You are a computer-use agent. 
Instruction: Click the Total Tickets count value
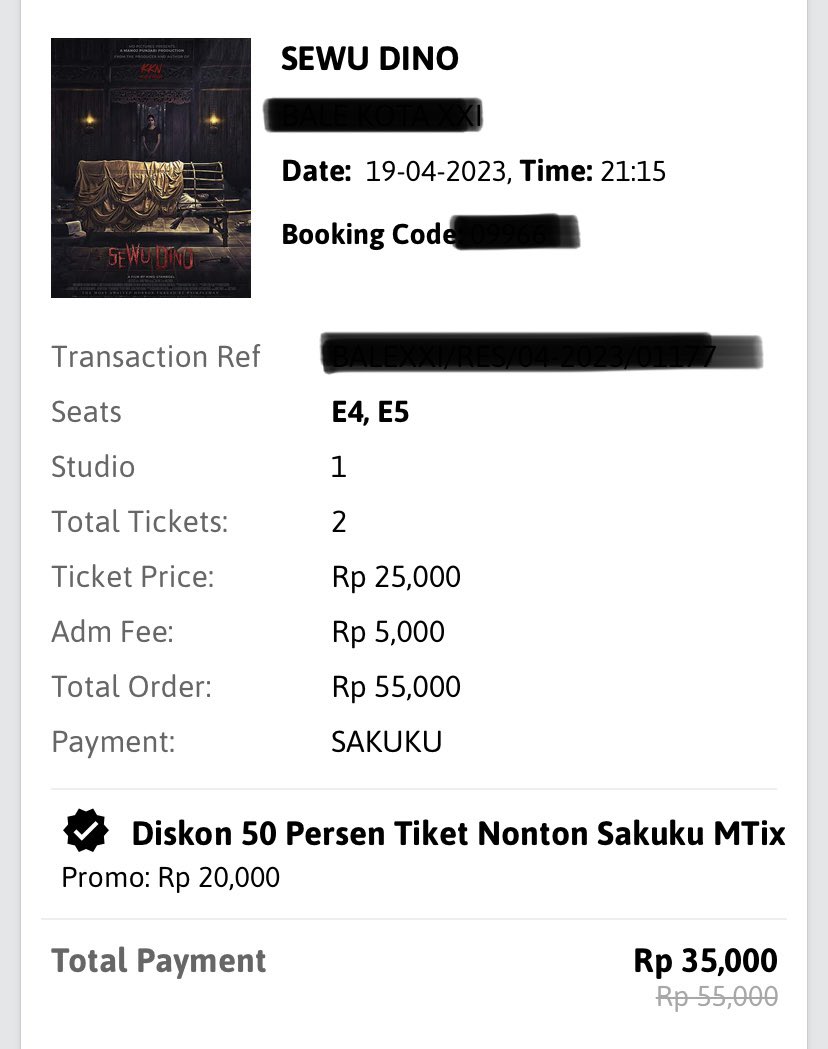coord(339,522)
